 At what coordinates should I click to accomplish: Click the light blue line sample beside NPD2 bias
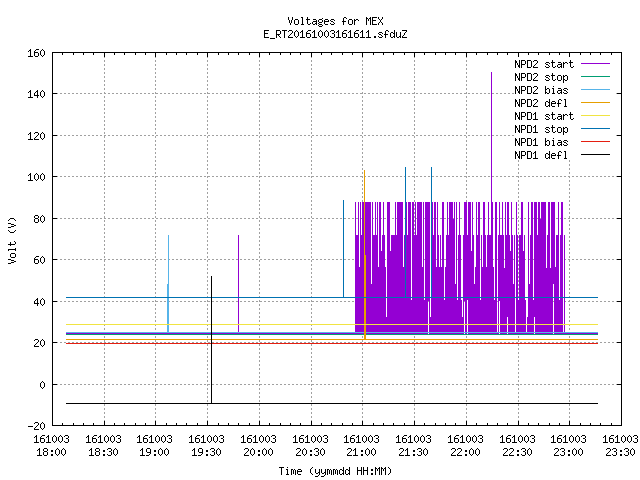[596, 90]
